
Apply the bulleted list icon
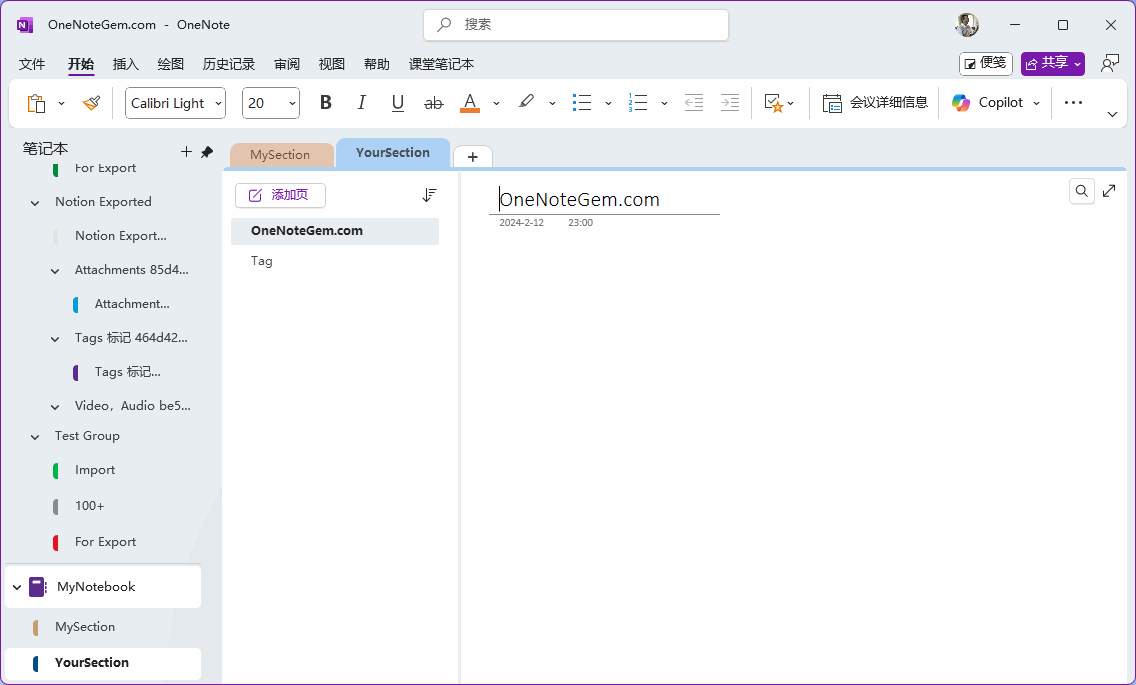[582, 103]
